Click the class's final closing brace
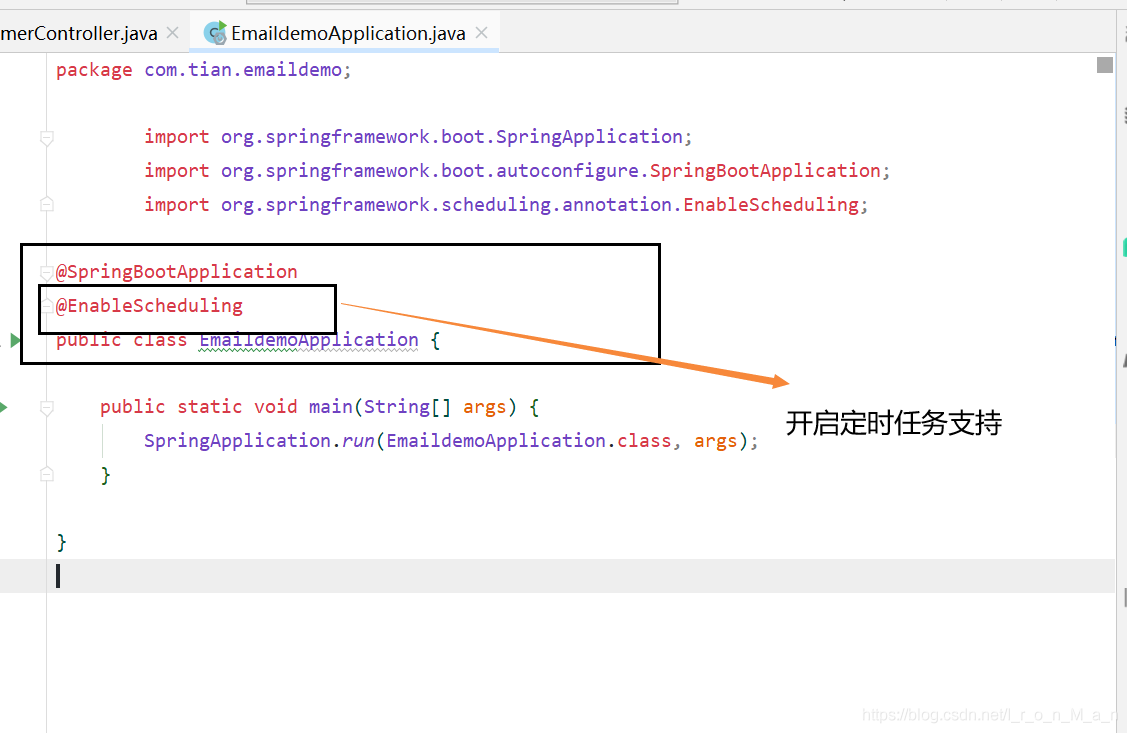This screenshot has width=1127, height=733. 62,542
